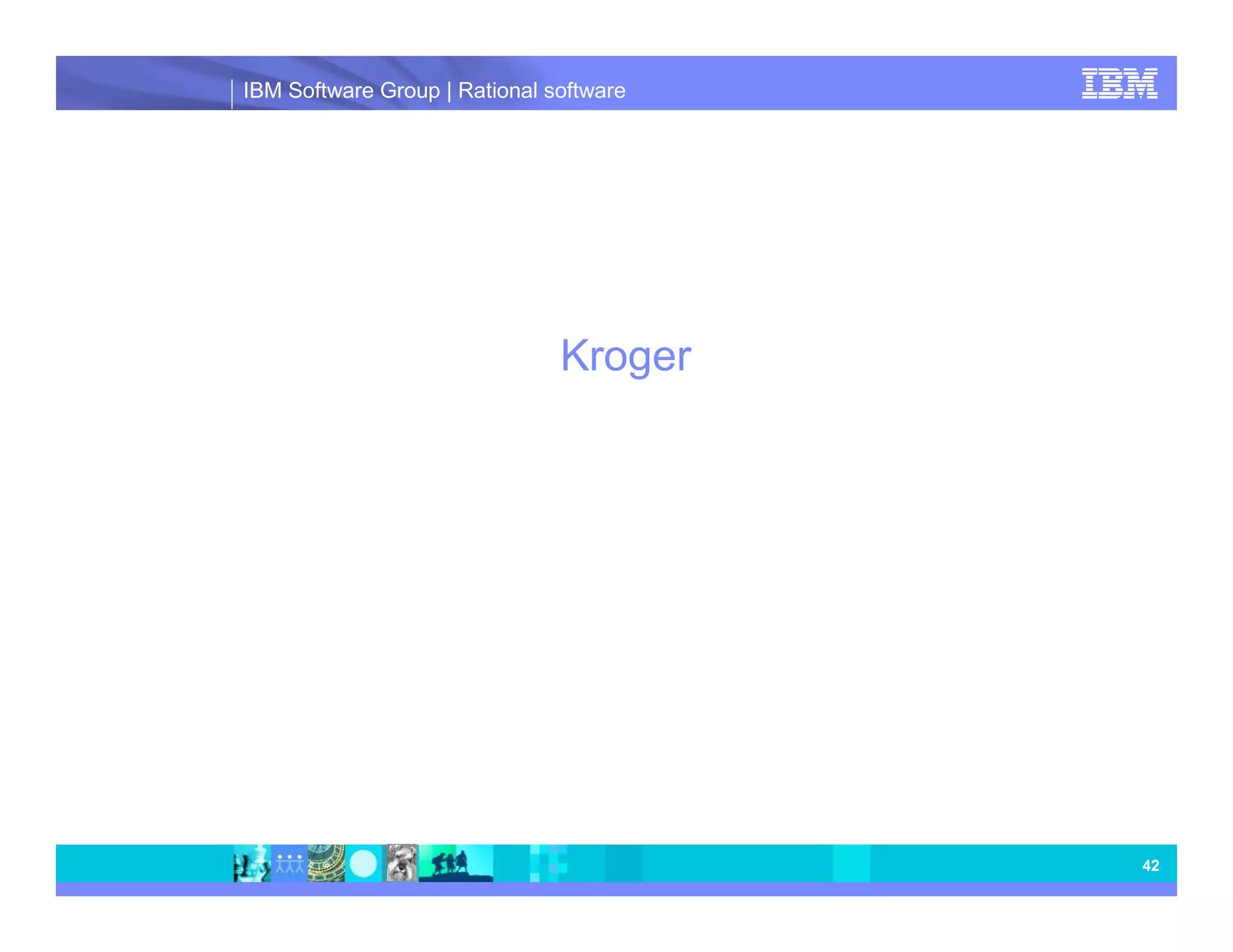
Task: Click the chess pieces footer image
Action: pos(252,863)
